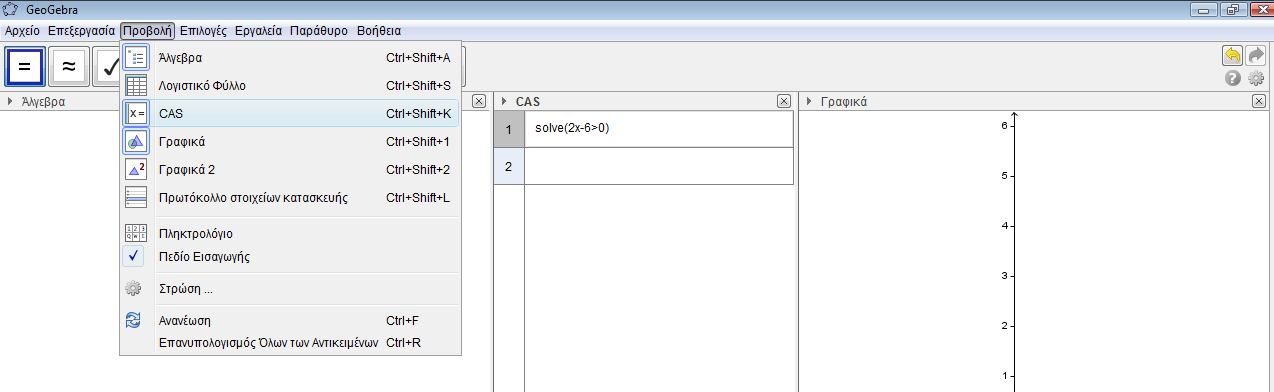
Task: Click the Άλγεβρα view icon in menu
Action: 136,58
